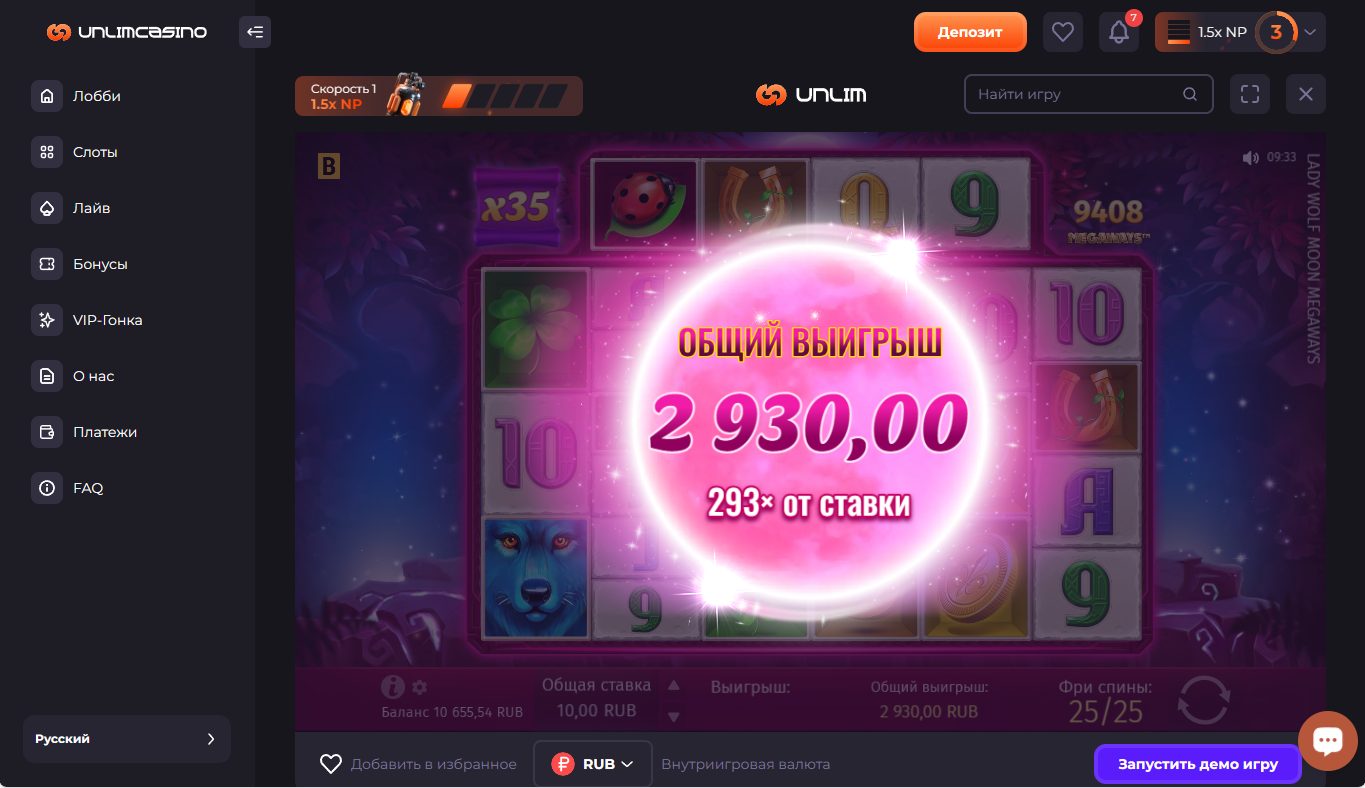Open favorites via the top heart icon

click(x=1063, y=32)
